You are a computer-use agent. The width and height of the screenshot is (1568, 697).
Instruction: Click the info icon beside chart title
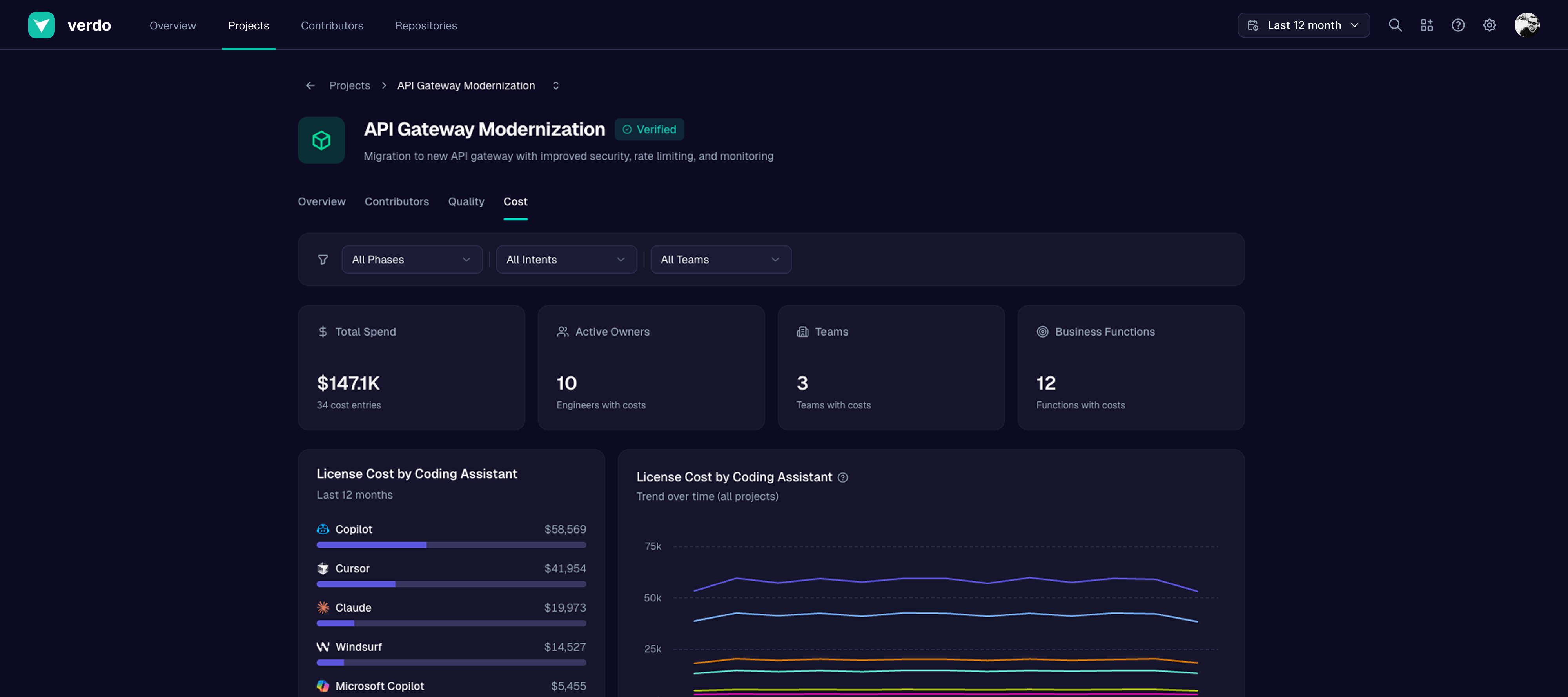click(842, 478)
